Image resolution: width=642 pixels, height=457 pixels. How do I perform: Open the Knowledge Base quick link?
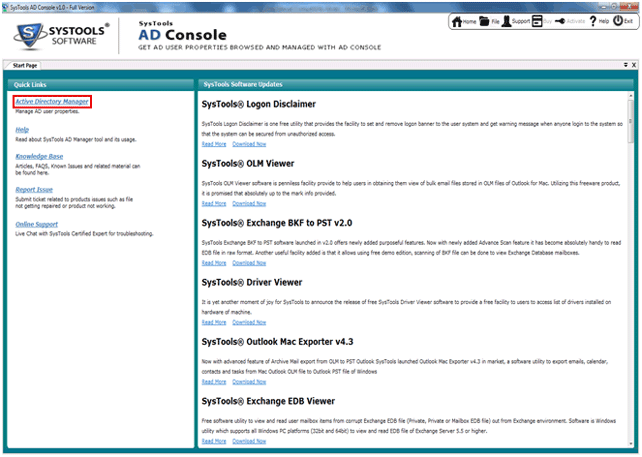[x=39, y=156]
